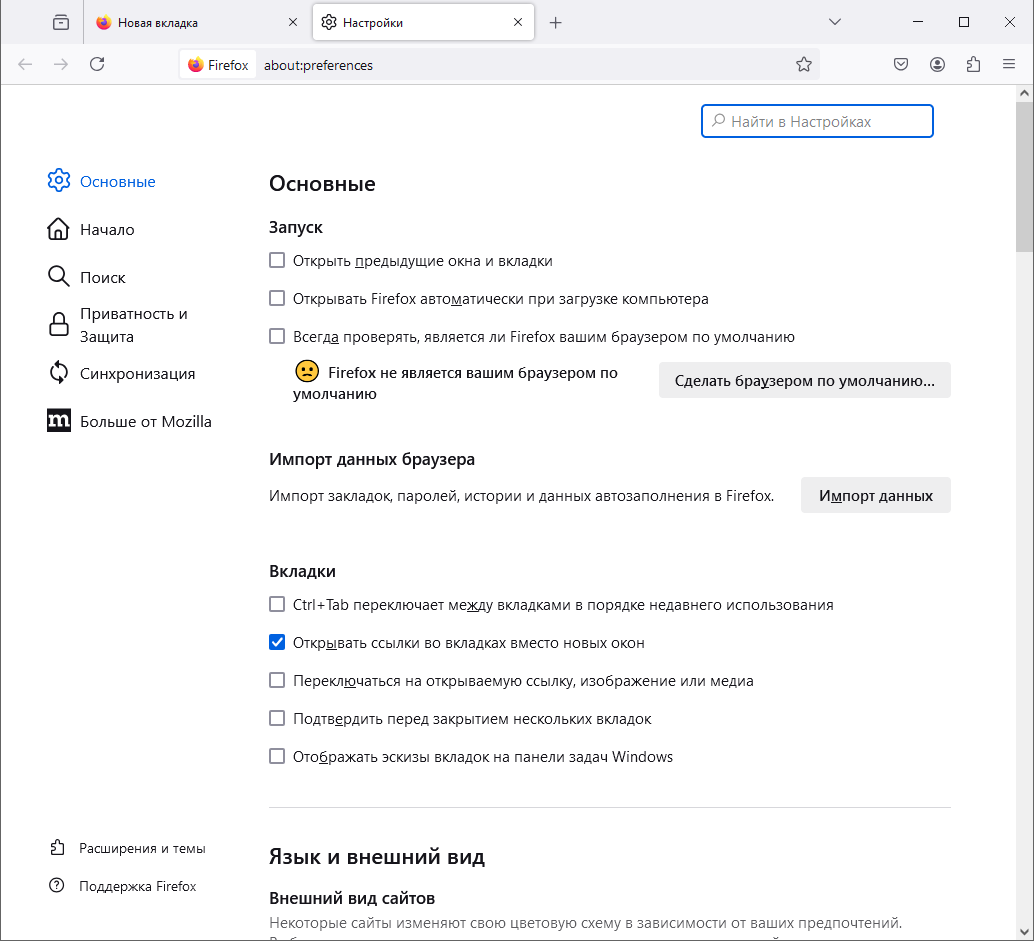Enable "Подтвердить перед закрытием нескольких вкладок" checkbox

pos(278,719)
